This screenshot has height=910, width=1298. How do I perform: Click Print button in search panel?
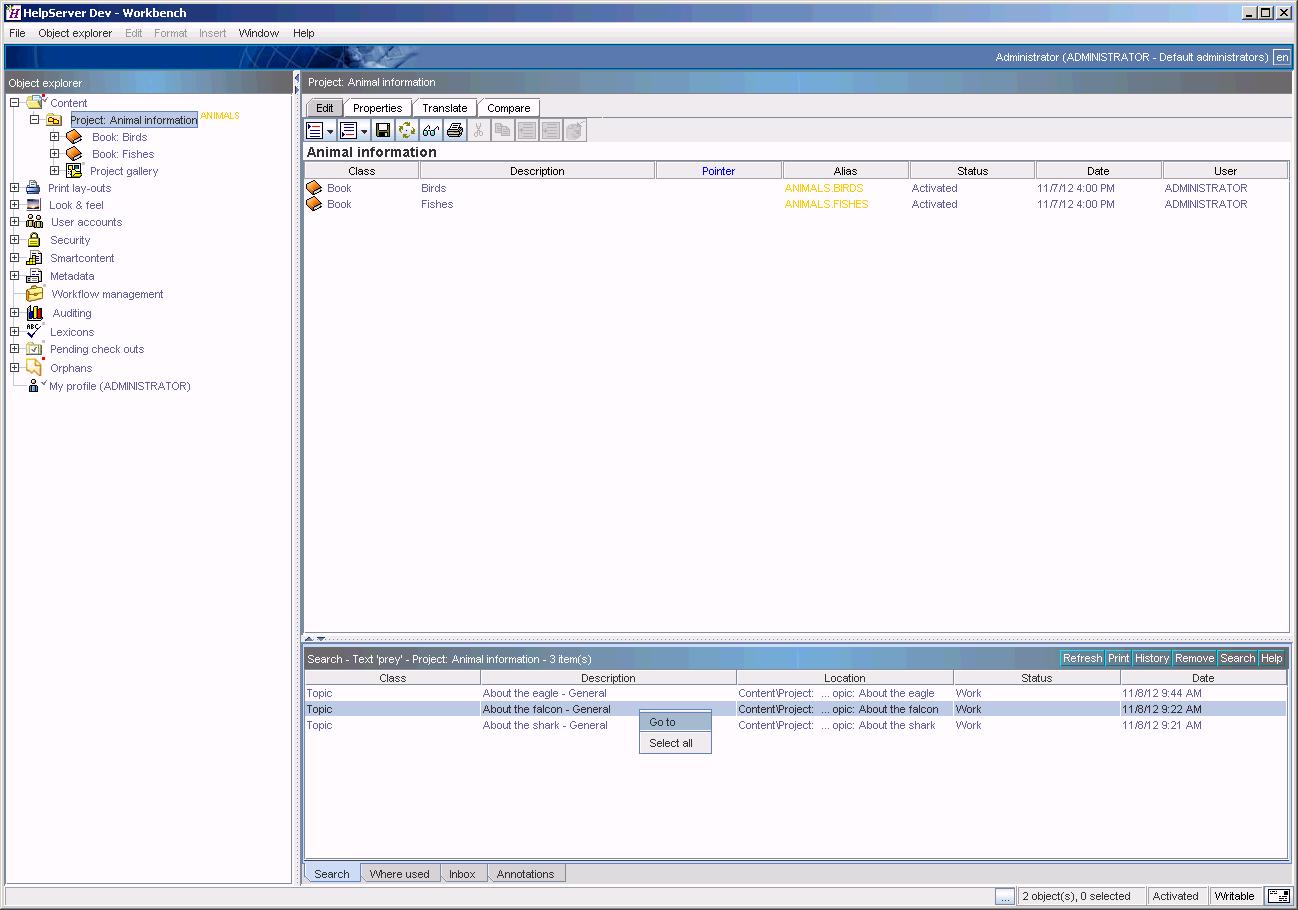pyautogui.click(x=1118, y=658)
